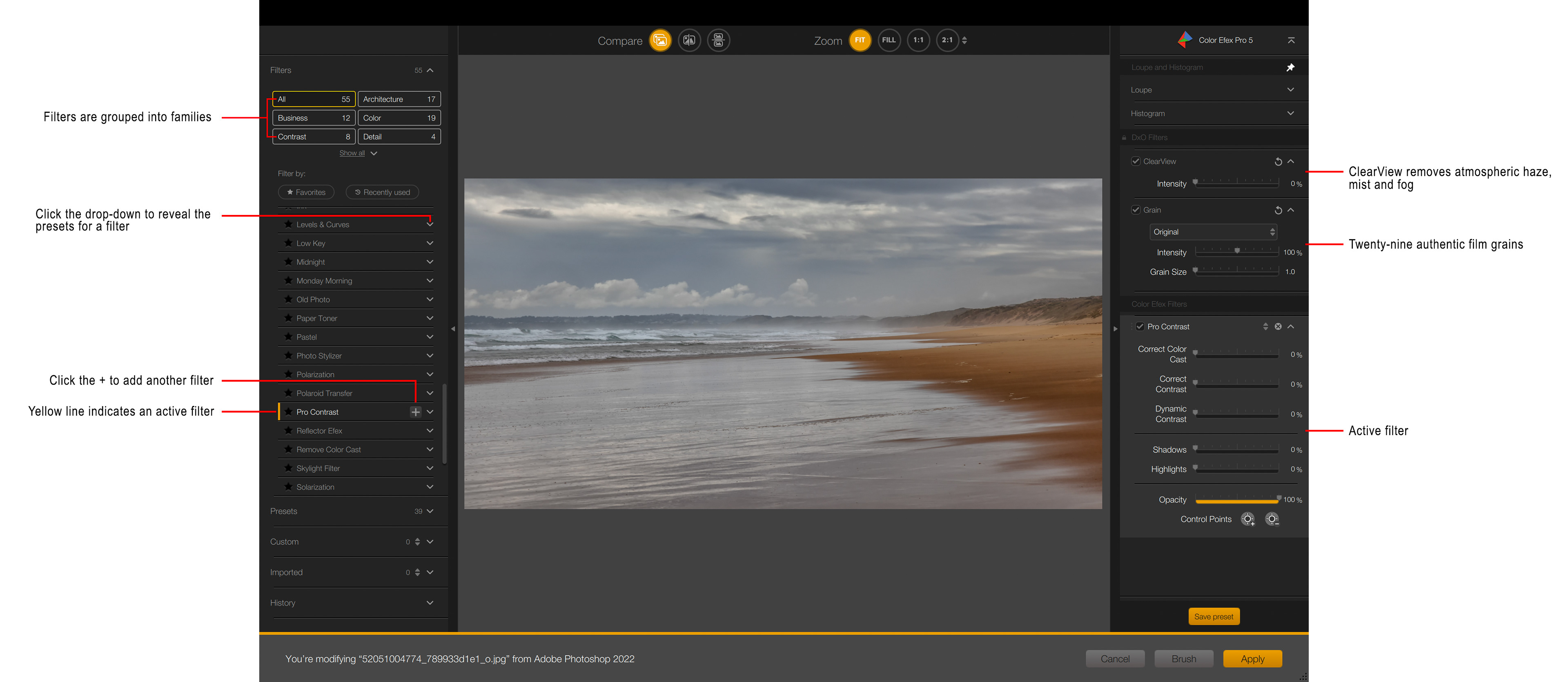Screen dimensions: 1568x682
Task: Expand the Levels & Curves presets
Action: point(430,225)
